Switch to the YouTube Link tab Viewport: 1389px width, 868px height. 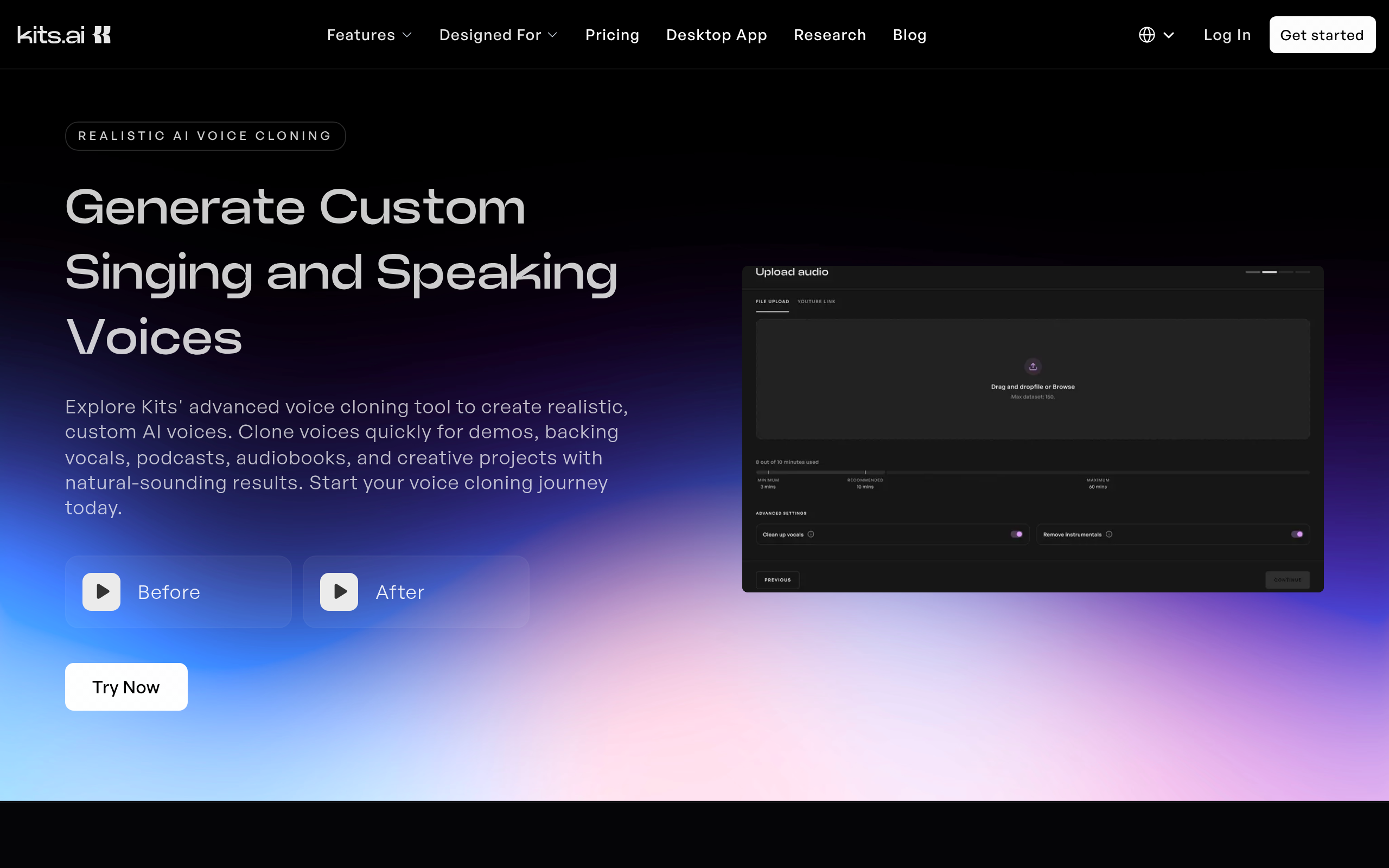point(816,302)
